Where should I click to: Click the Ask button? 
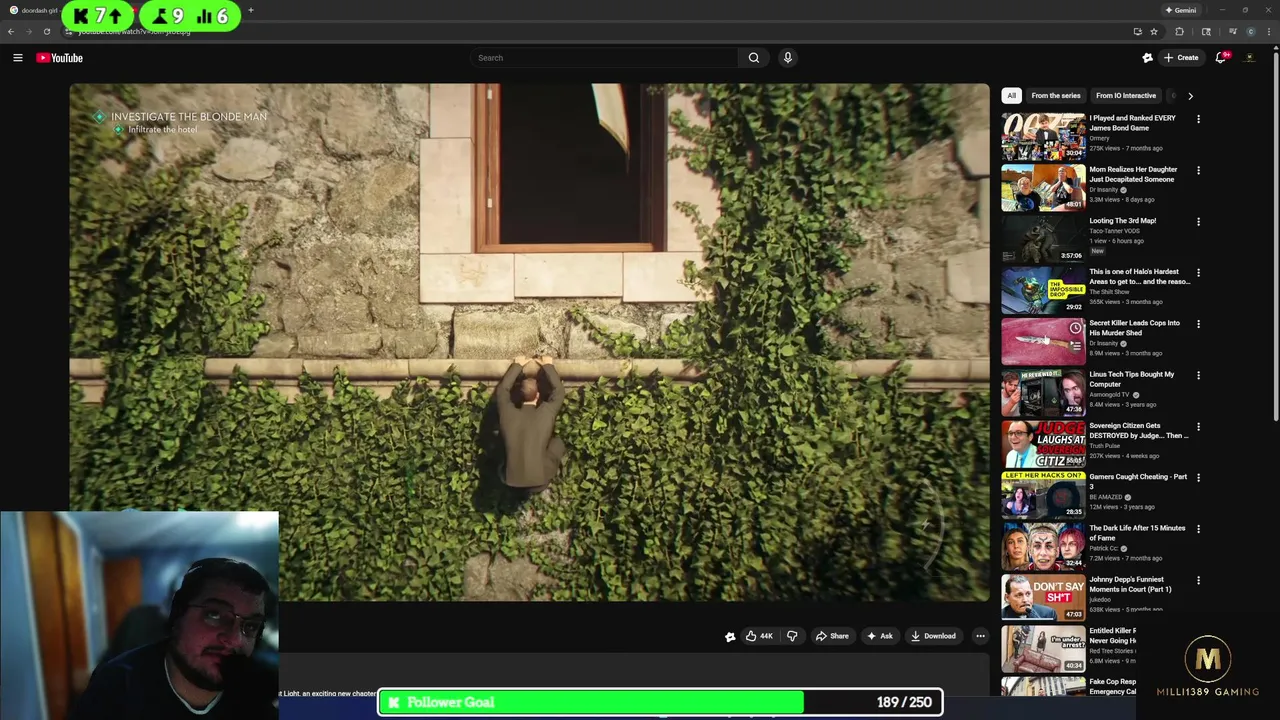[880, 636]
